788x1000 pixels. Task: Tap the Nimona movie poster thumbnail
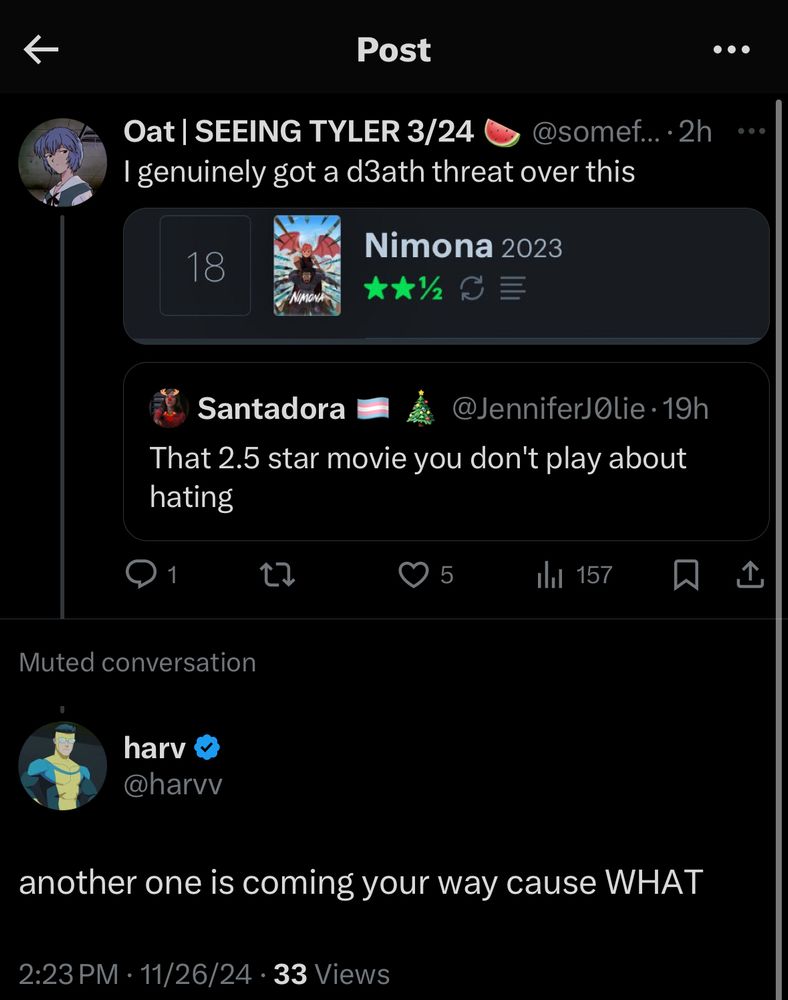pos(307,265)
